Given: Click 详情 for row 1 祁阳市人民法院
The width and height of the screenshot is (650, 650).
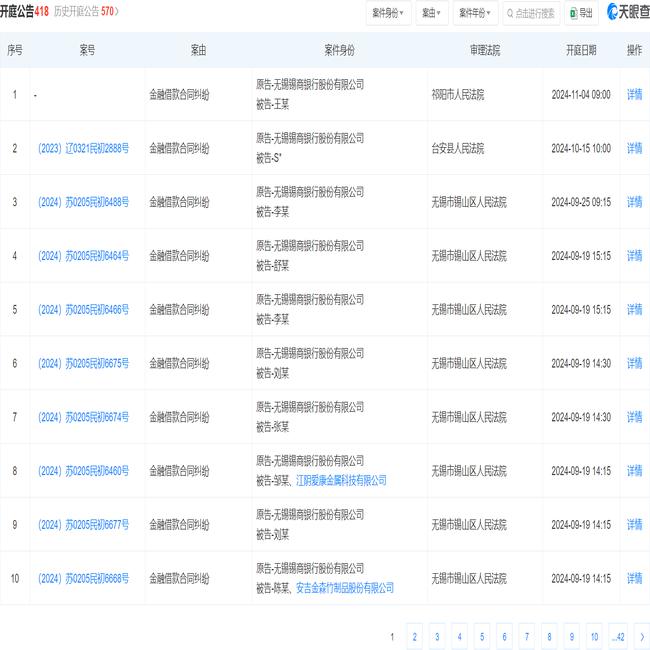Looking at the screenshot, I should click(x=634, y=95).
